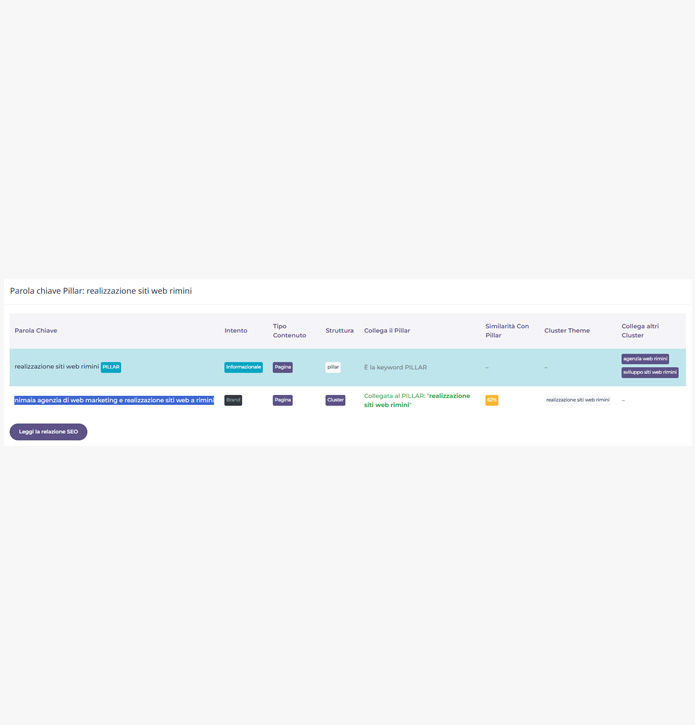
Task: Click the "realizzazione siti web rimini" Cluster Theme tag
Action: coord(577,400)
